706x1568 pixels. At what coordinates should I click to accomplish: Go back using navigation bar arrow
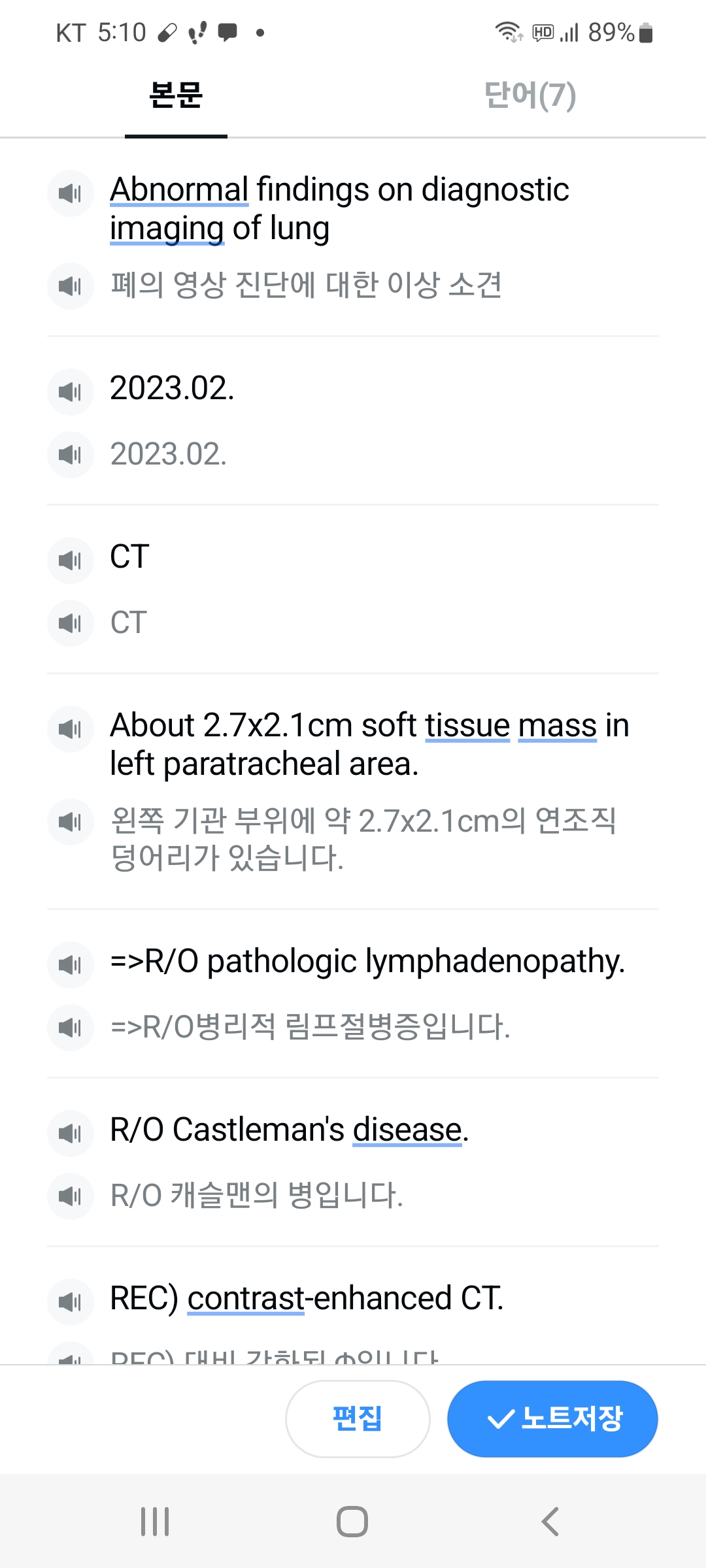[x=550, y=1522]
